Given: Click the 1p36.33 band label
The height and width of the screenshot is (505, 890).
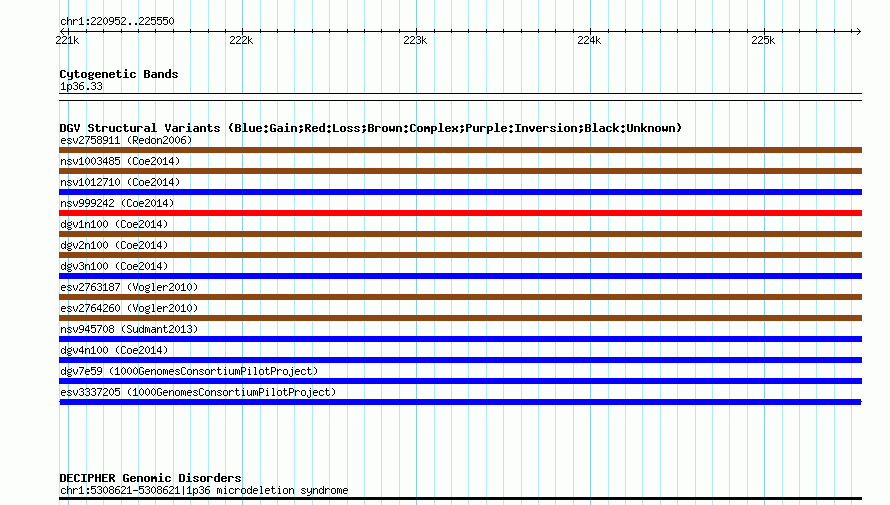Looking at the screenshot, I should 81,86.
